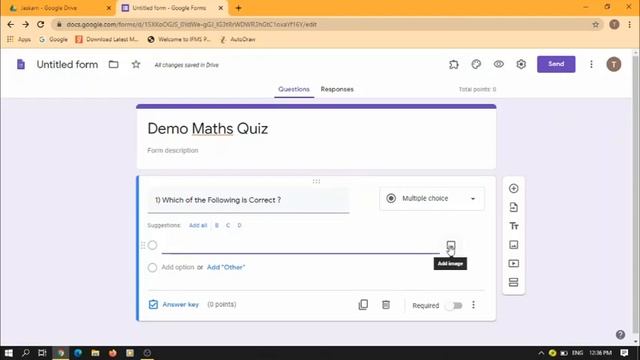Open the customize theme palette icon
Screen dimensions: 640x360
(476, 64)
